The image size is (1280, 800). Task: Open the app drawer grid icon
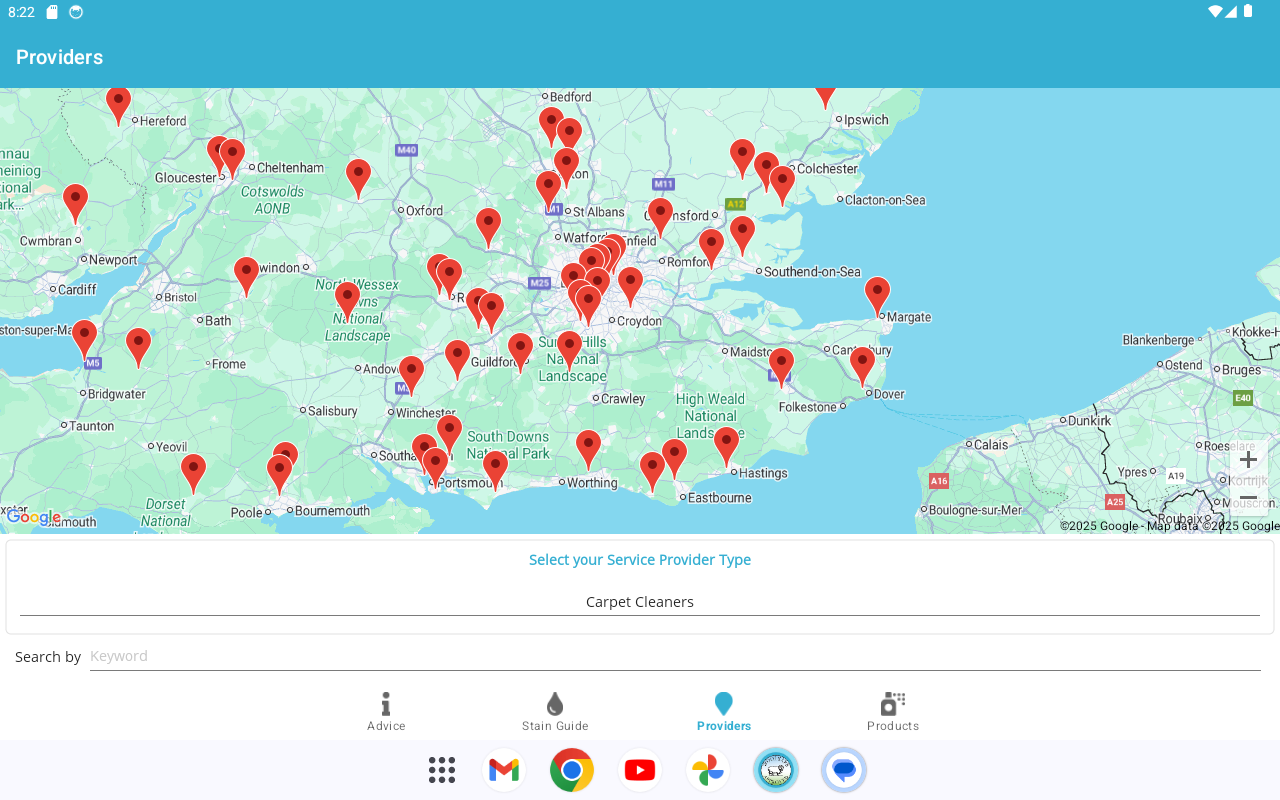[442, 770]
